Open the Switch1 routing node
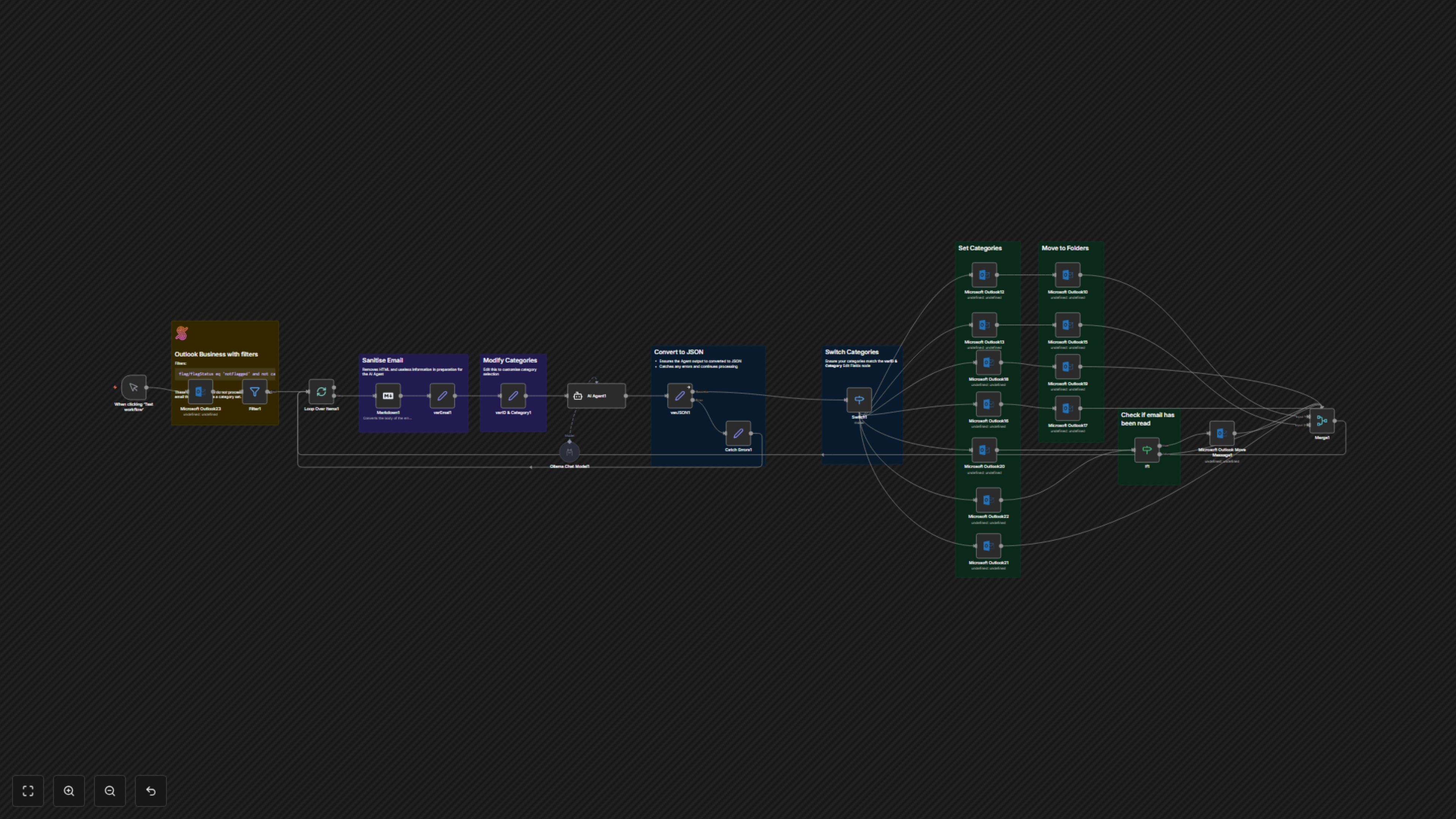 (x=858, y=400)
